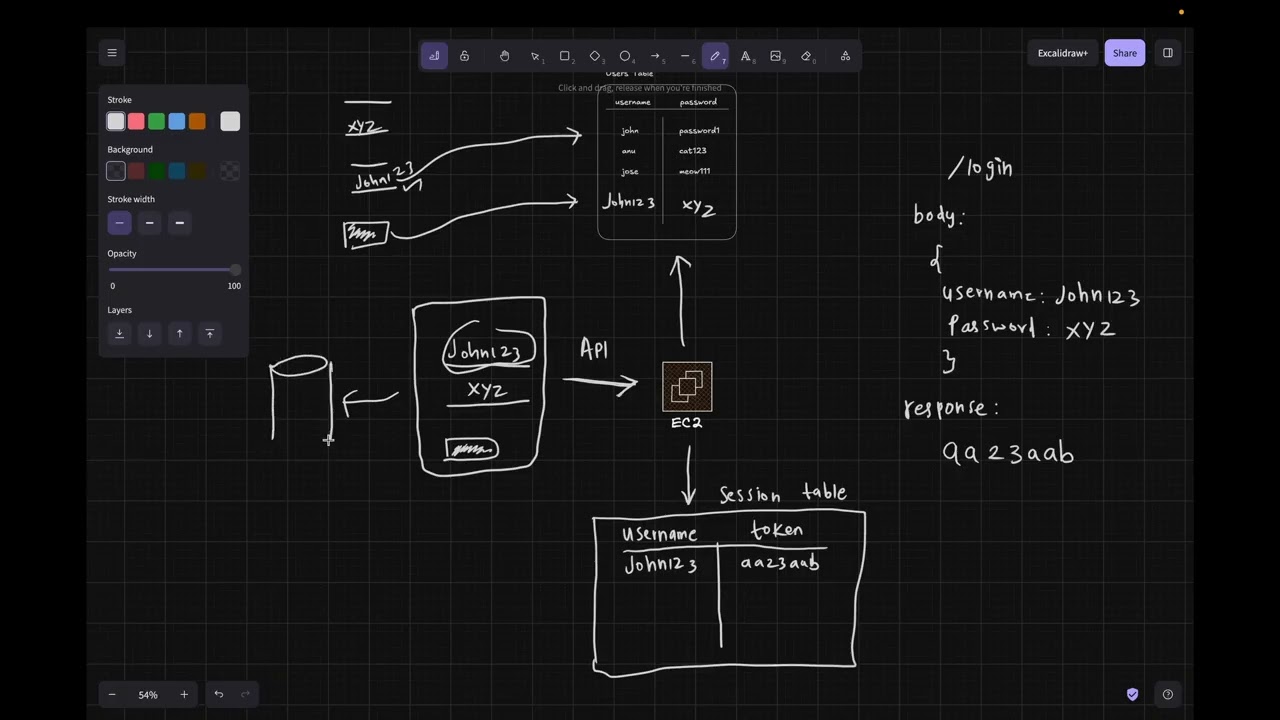1280x720 pixels.
Task: Select the Diamond tool
Action: (x=595, y=56)
